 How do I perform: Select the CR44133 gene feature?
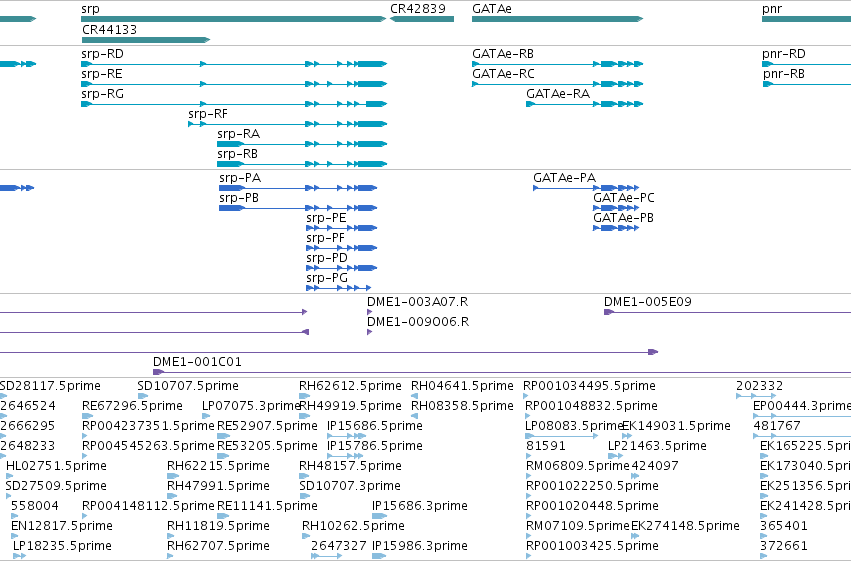coord(145,40)
